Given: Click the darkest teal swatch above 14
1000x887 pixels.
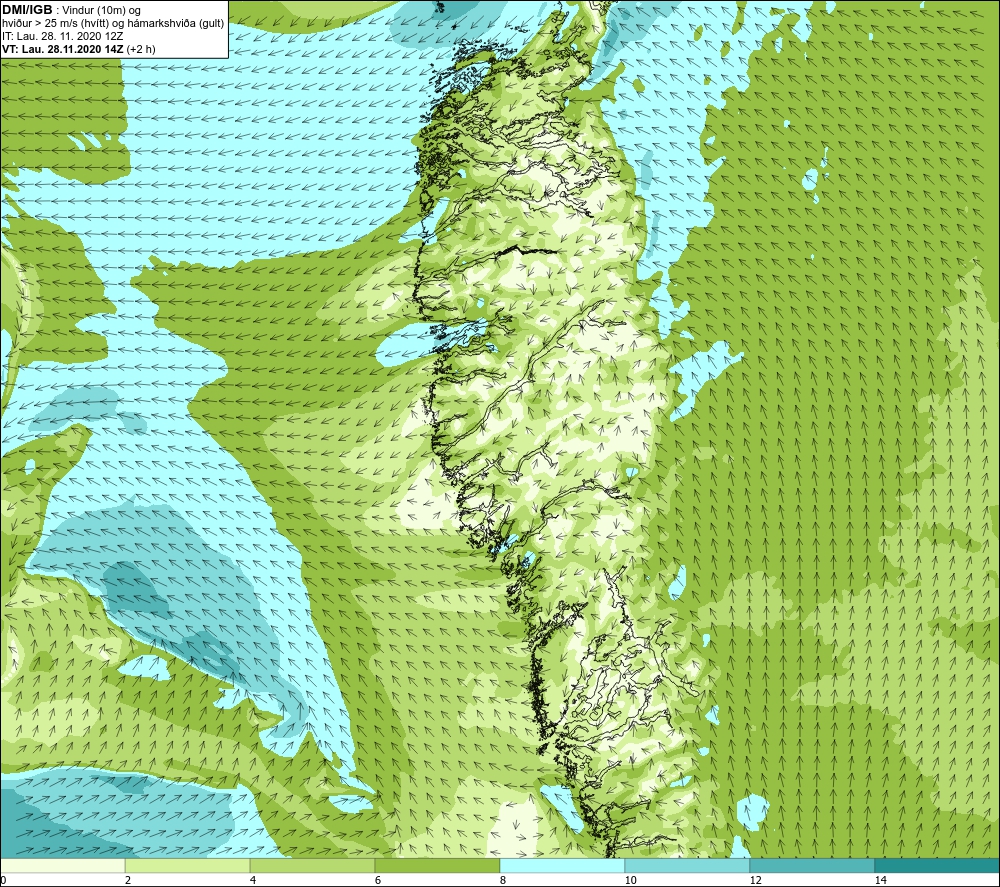Looking at the screenshot, I should [937, 865].
